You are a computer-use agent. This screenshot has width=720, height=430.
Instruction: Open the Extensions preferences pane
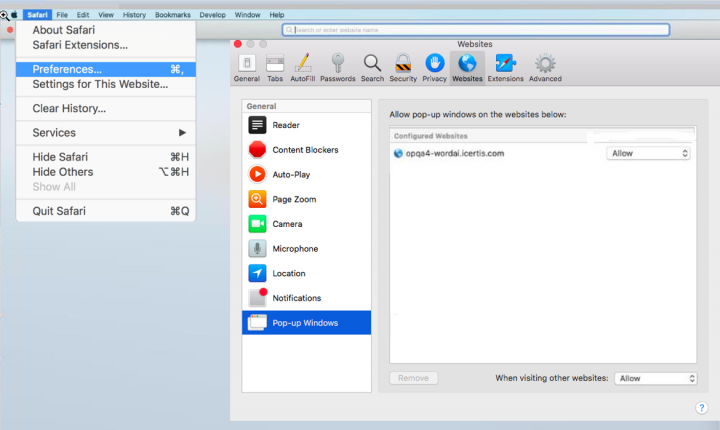[505, 68]
